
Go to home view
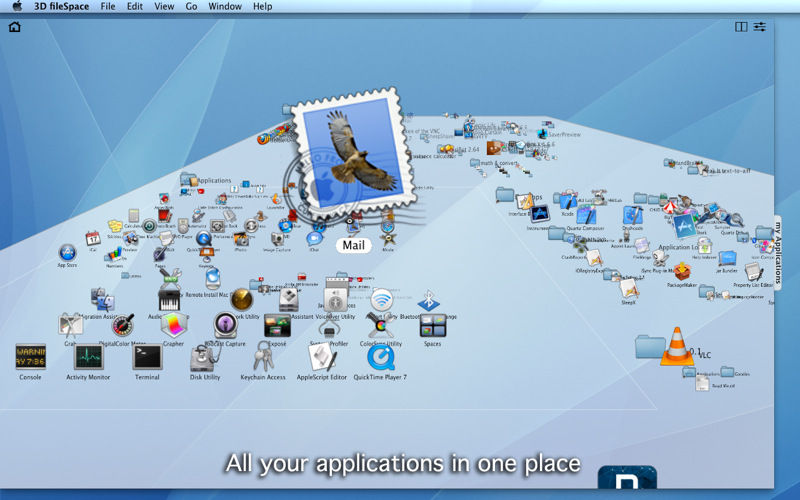15,27
